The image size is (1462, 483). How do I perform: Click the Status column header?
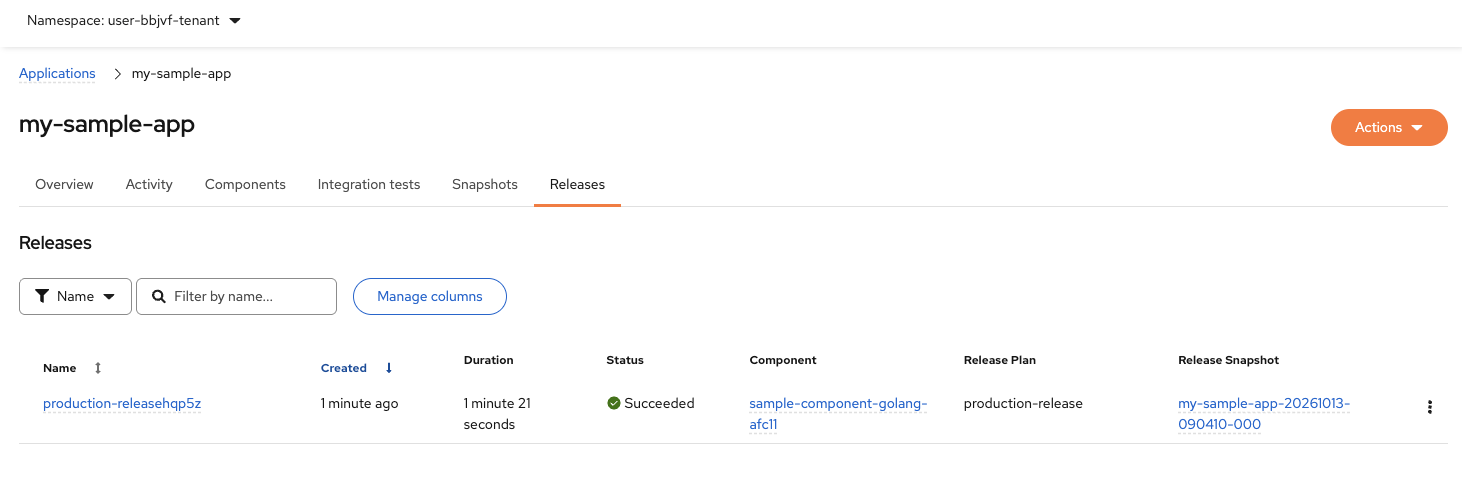tap(625, 360)
